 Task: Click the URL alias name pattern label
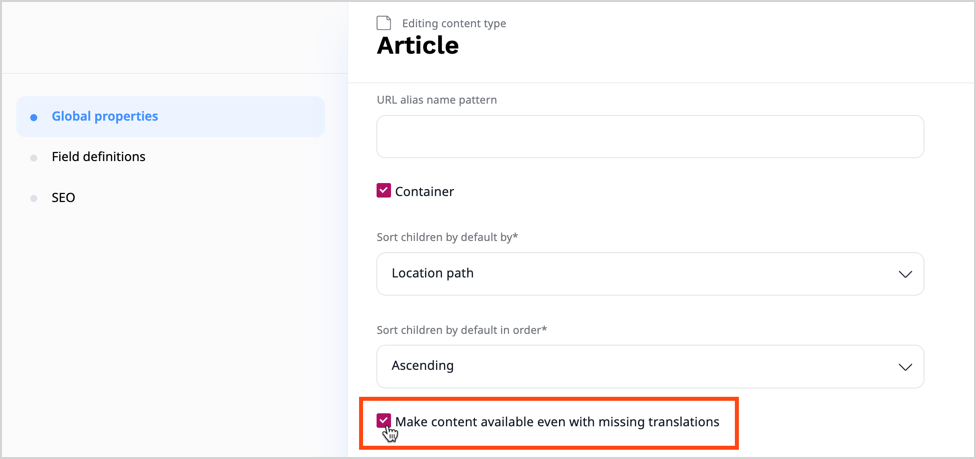coord(437,100)
